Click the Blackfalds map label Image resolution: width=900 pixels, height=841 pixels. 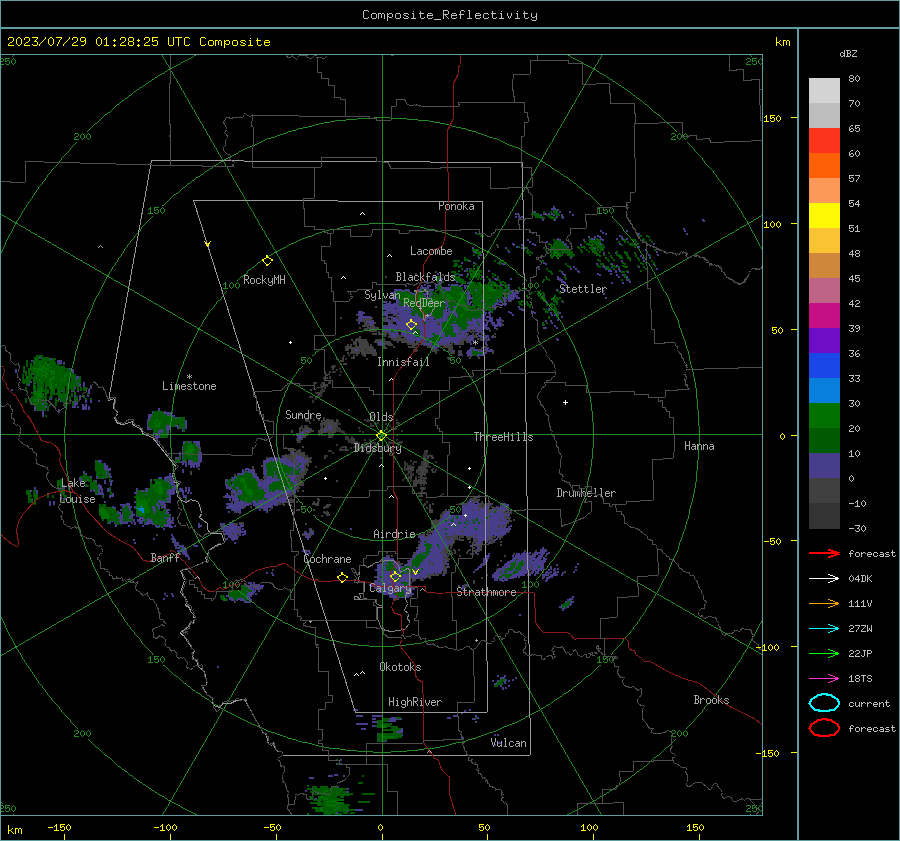point(425,277)
